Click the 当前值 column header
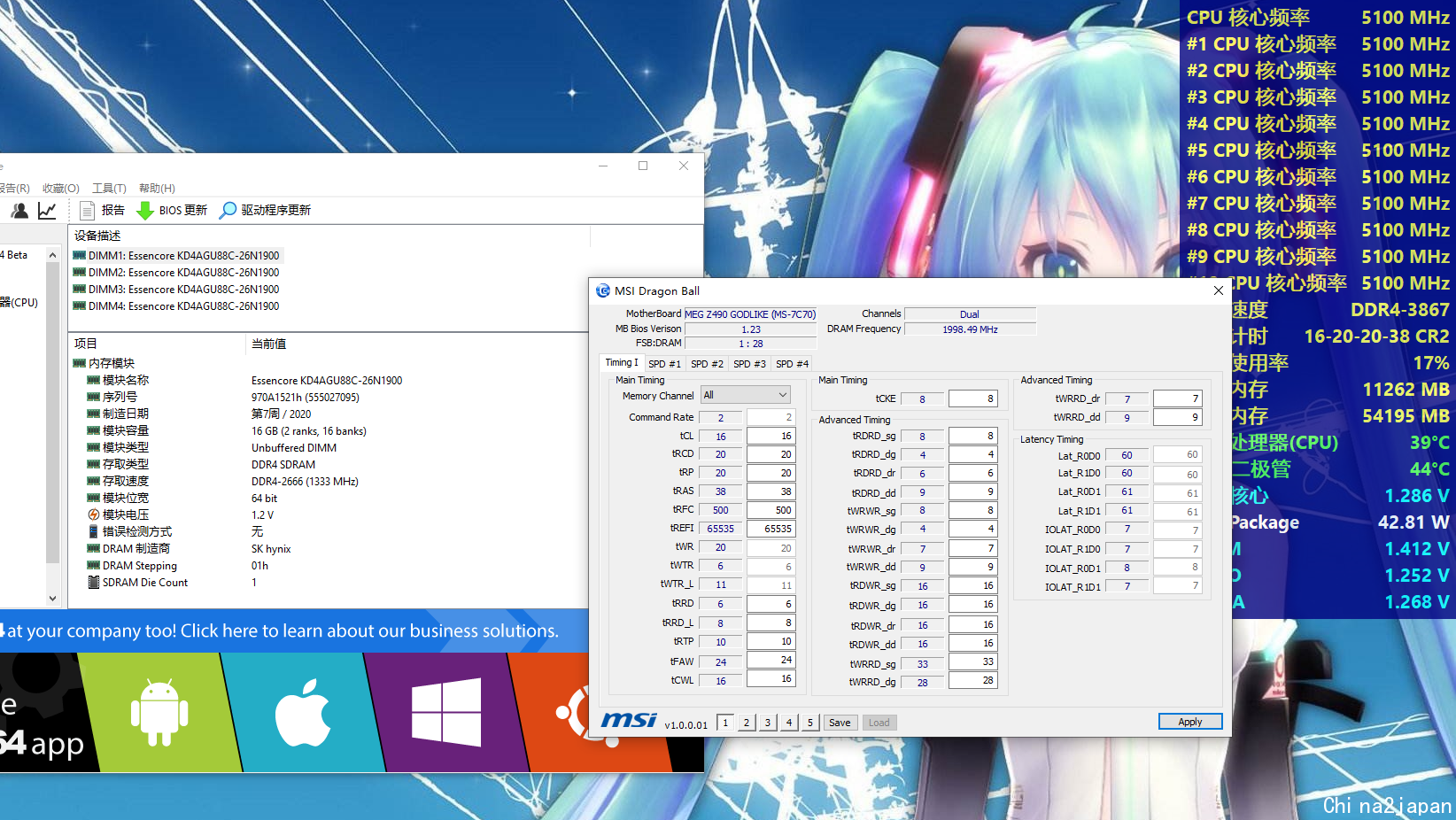 [x=416, y=344]
